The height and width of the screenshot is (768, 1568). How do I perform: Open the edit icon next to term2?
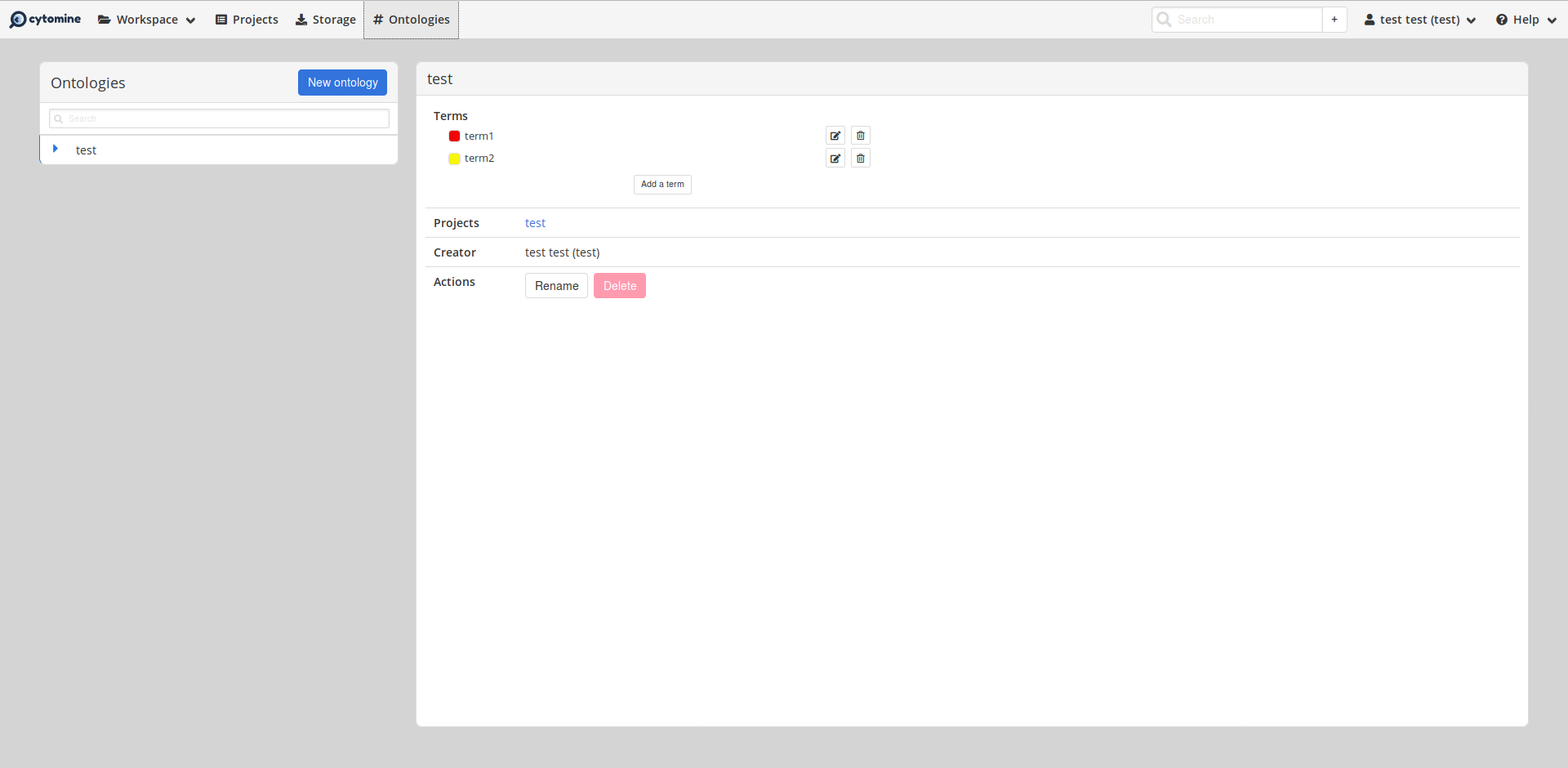[x=835, y=158]
